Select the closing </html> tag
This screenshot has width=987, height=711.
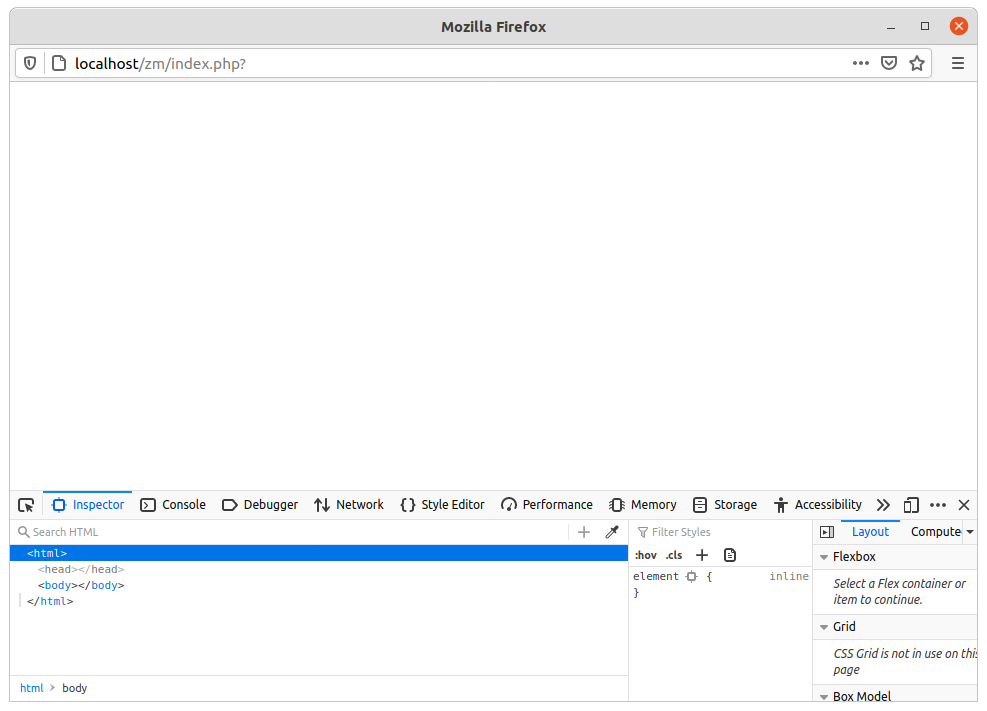click(50, 602)
